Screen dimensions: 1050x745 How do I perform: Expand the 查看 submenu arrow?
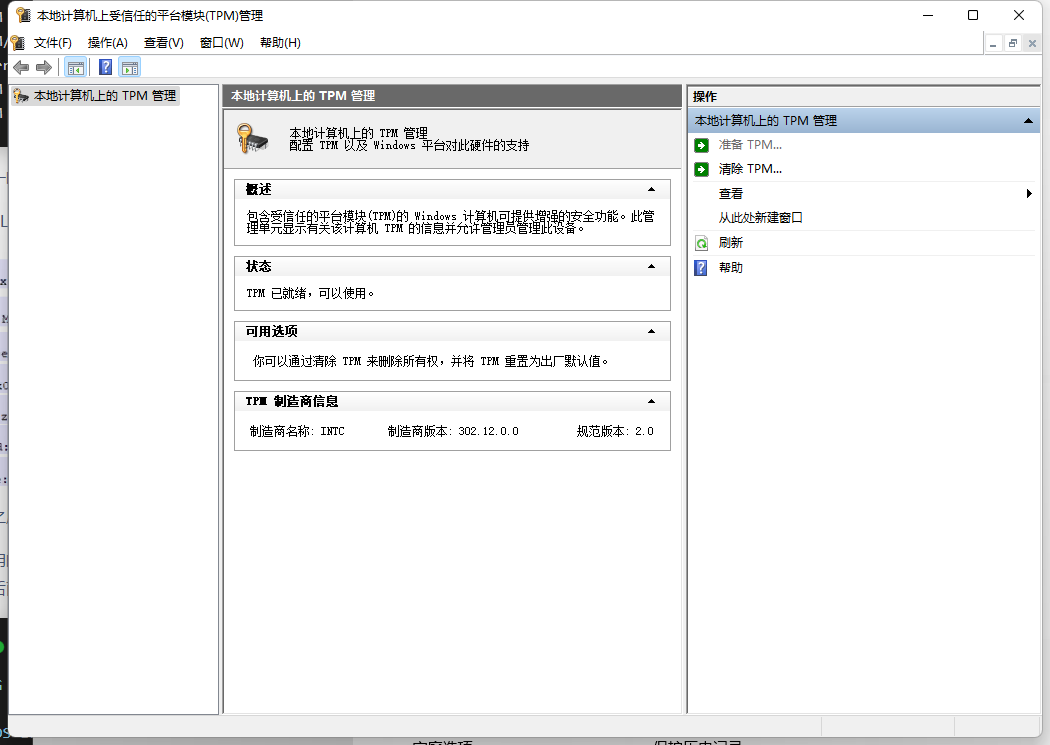(x=1029, y=193)
